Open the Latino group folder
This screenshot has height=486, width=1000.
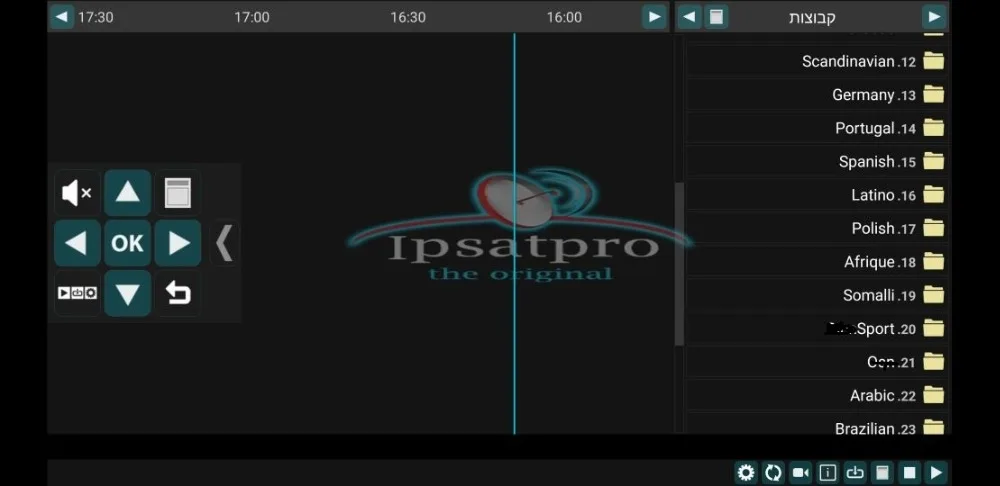[816, 195]
